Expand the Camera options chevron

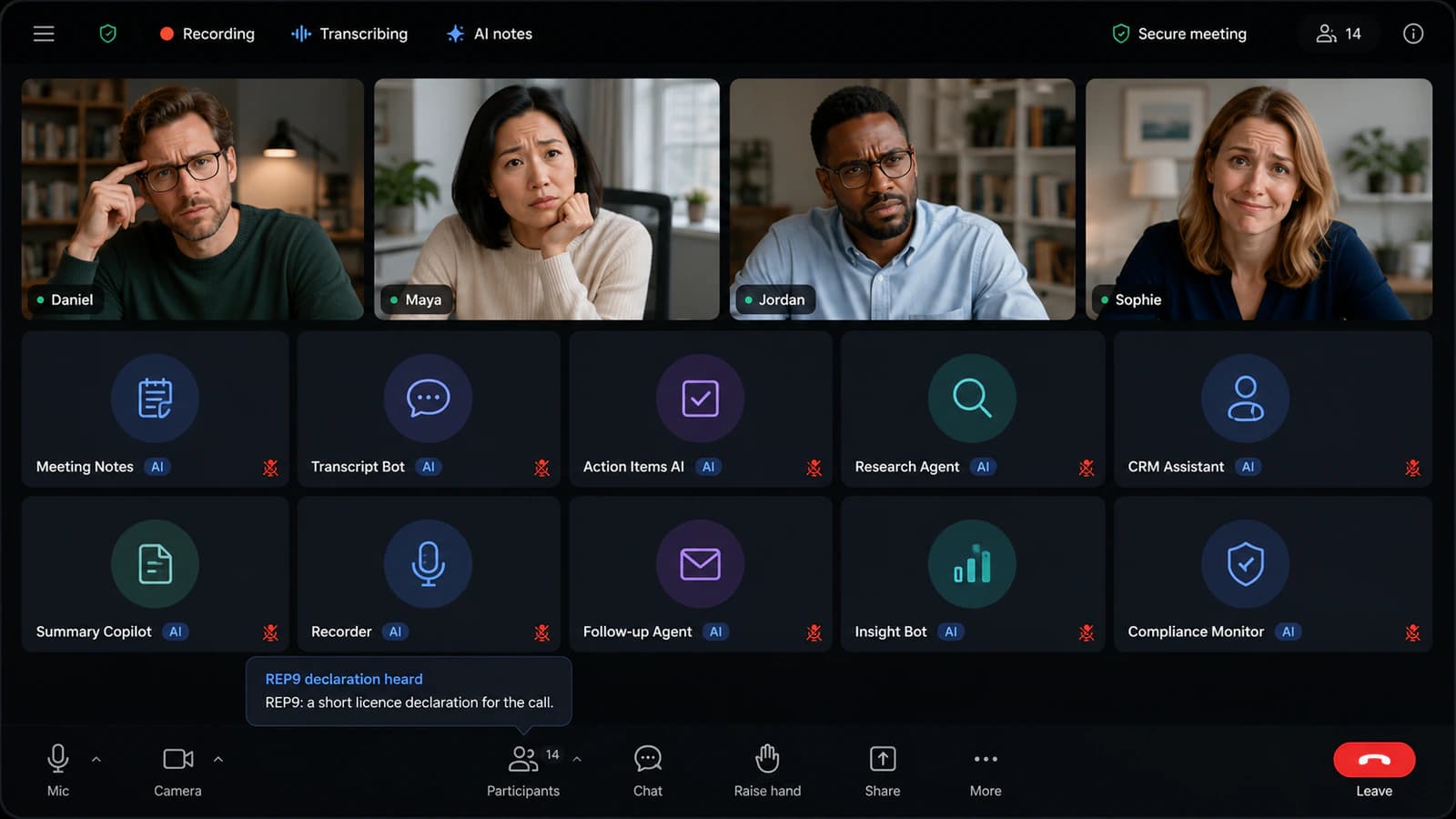pyautogui.click(x=218, y=759)
